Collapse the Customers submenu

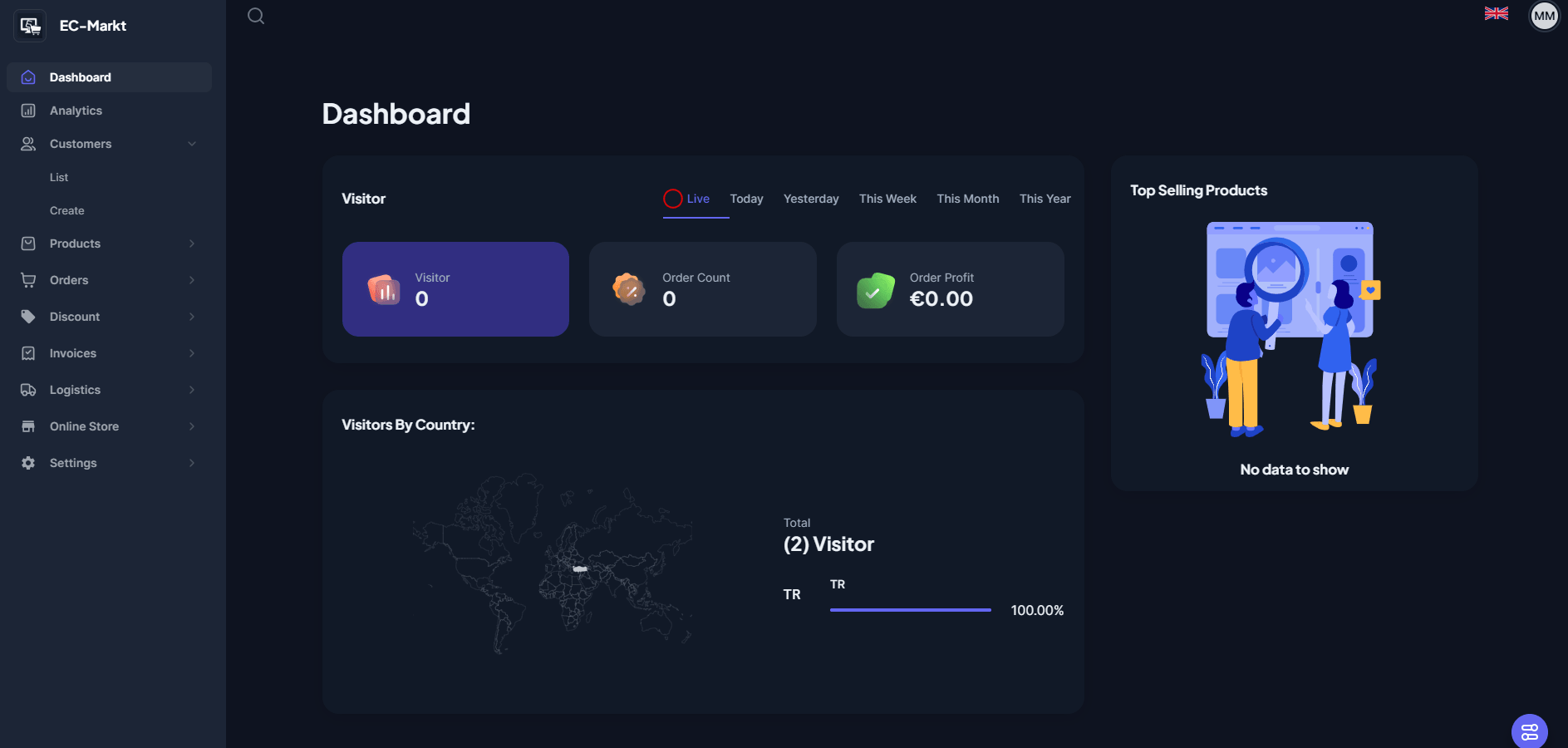click(192, 144)
